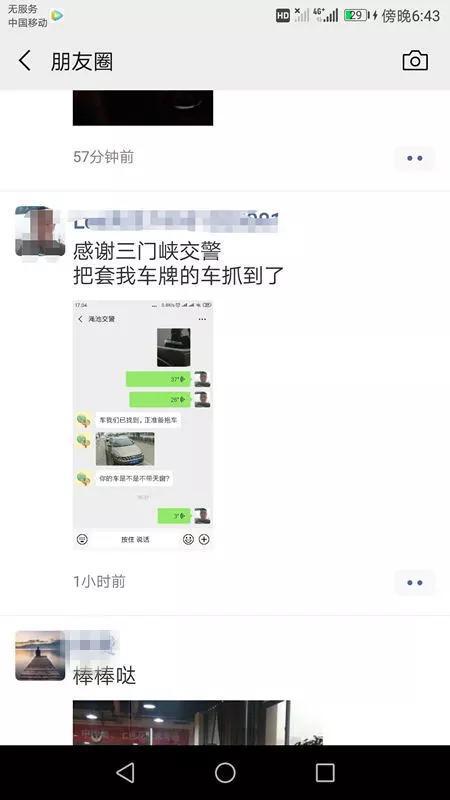Image resolution: width=450 pixels, height=800 pixels.
Task: Tap the Tencent Video status bar icon
Action: point(57,16)
